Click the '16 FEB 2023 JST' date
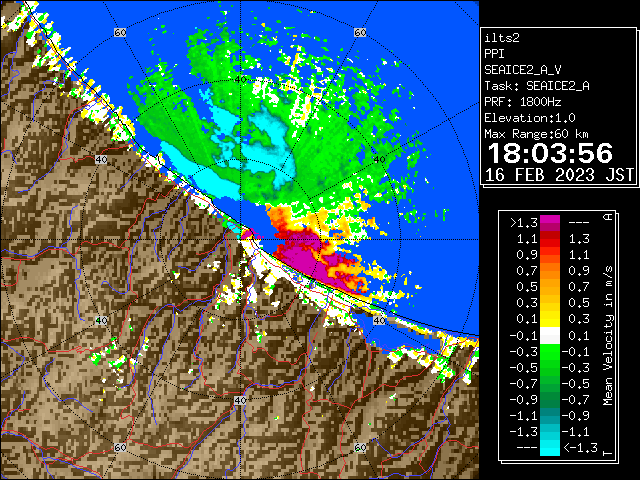This screenshot has width=640, height=480. (559, 175)
